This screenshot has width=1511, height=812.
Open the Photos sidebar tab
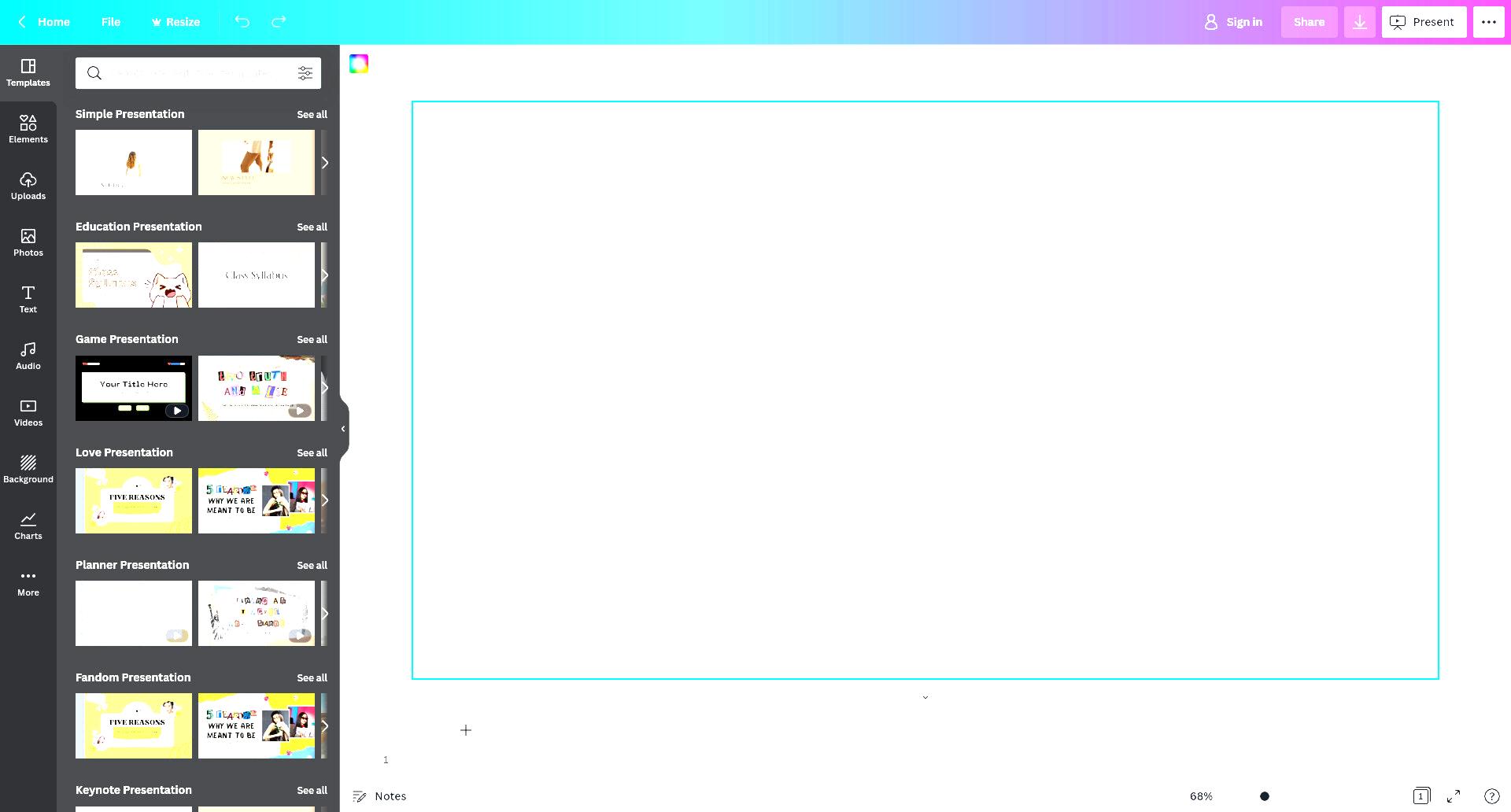click(x=28, y=242)
